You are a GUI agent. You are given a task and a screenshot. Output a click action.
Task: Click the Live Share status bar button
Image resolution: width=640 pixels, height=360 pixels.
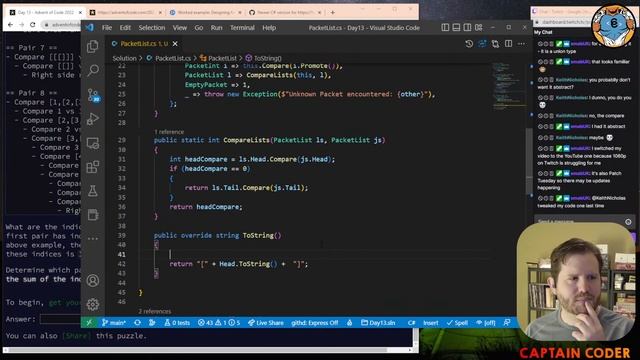tap(266, 322)
